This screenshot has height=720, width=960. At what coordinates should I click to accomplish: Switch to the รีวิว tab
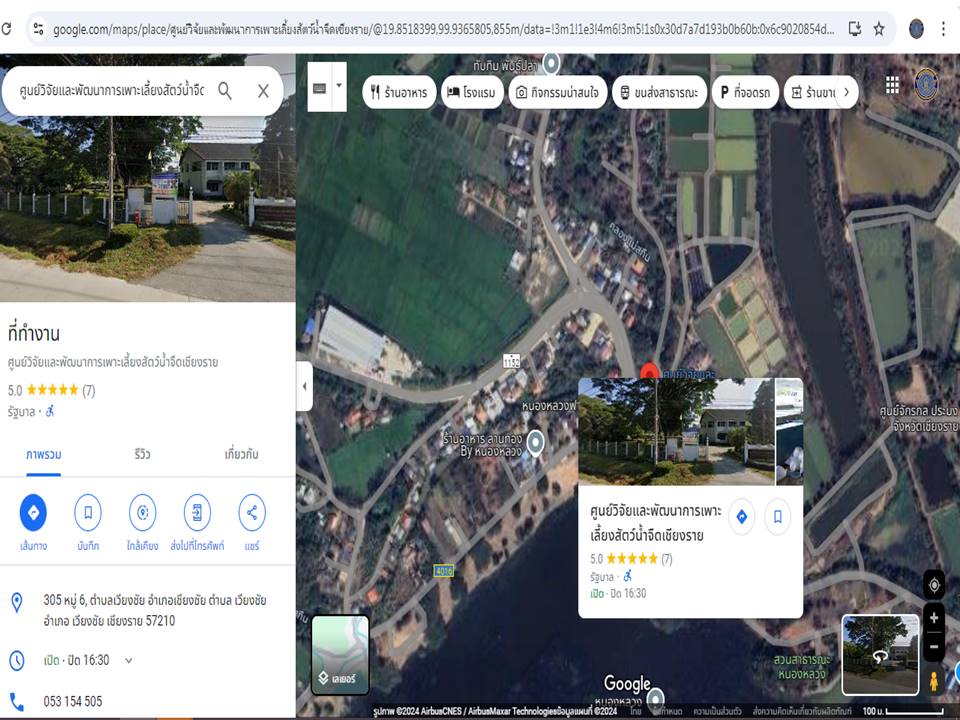point(142,455)
